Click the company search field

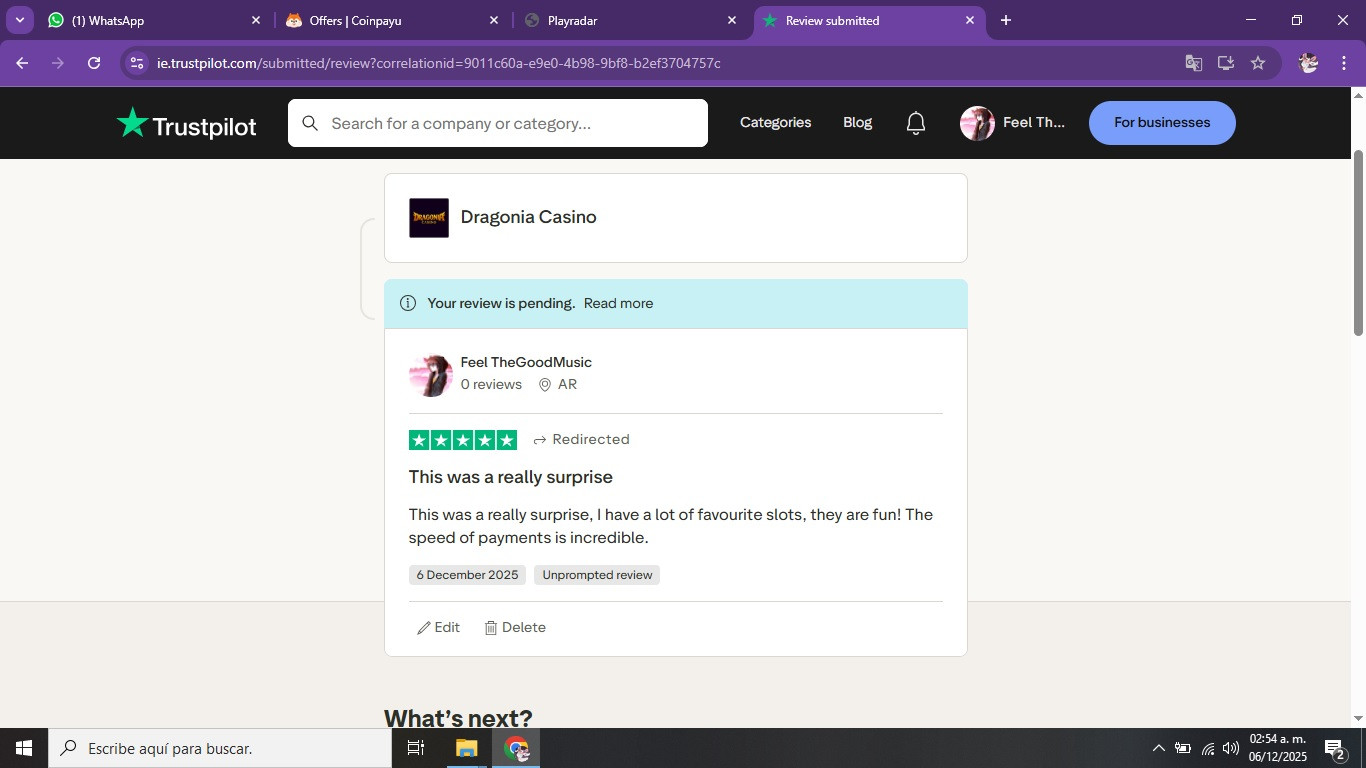498,123
